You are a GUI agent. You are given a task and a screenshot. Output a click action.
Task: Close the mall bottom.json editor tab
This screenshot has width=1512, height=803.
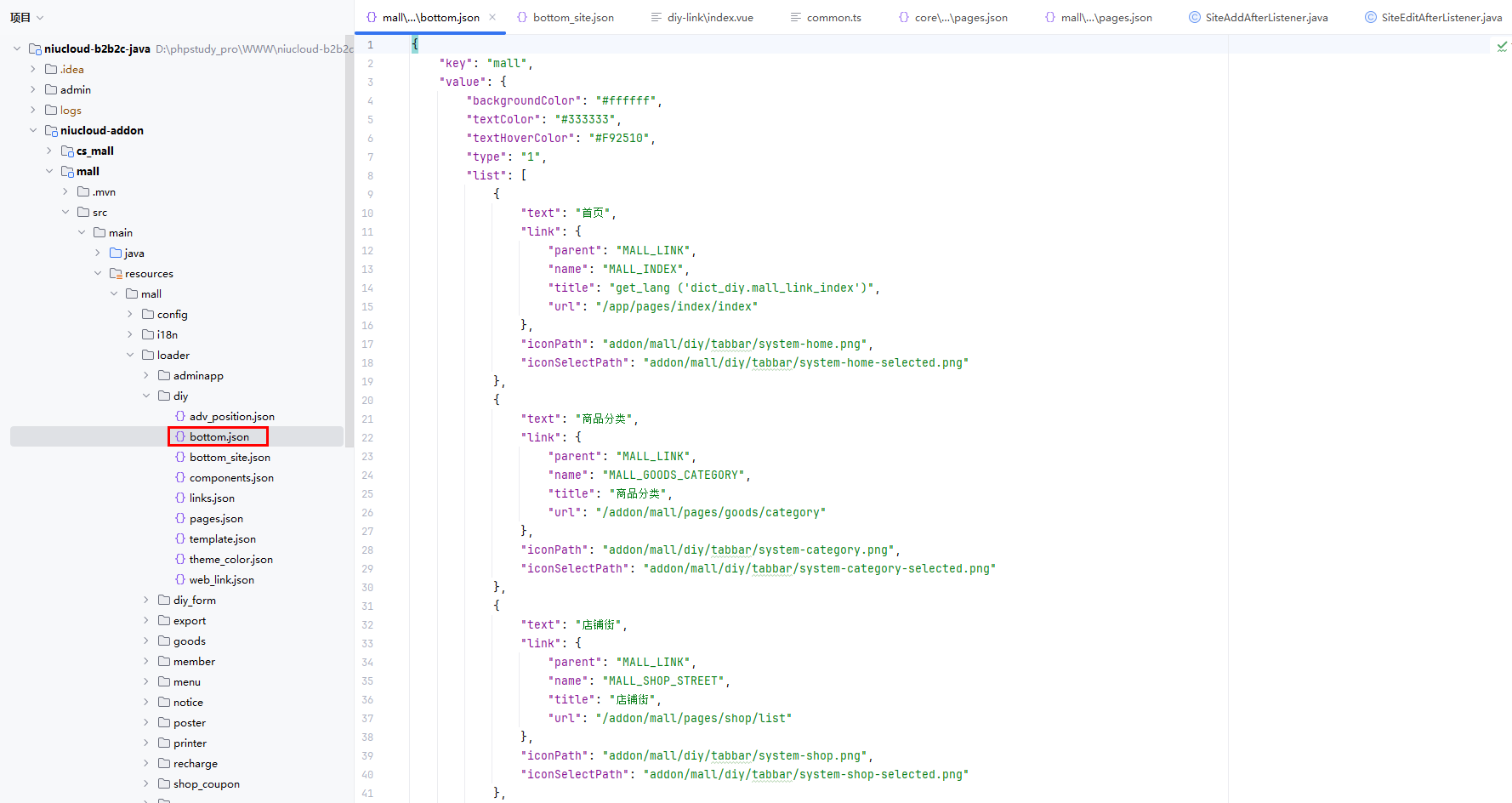pyautogui.click(x=492, y=17)
